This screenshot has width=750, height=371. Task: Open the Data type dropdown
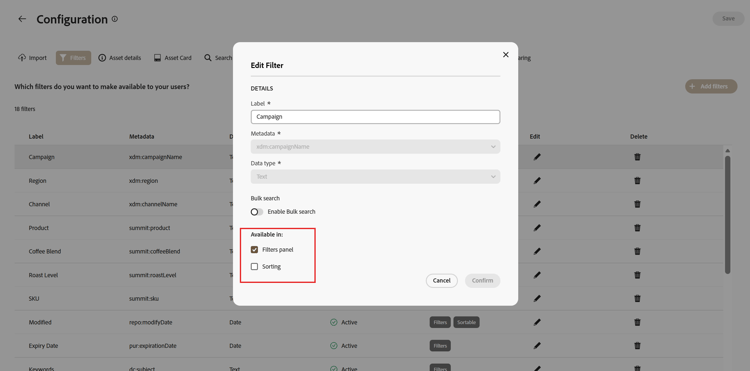click(375, 176)
